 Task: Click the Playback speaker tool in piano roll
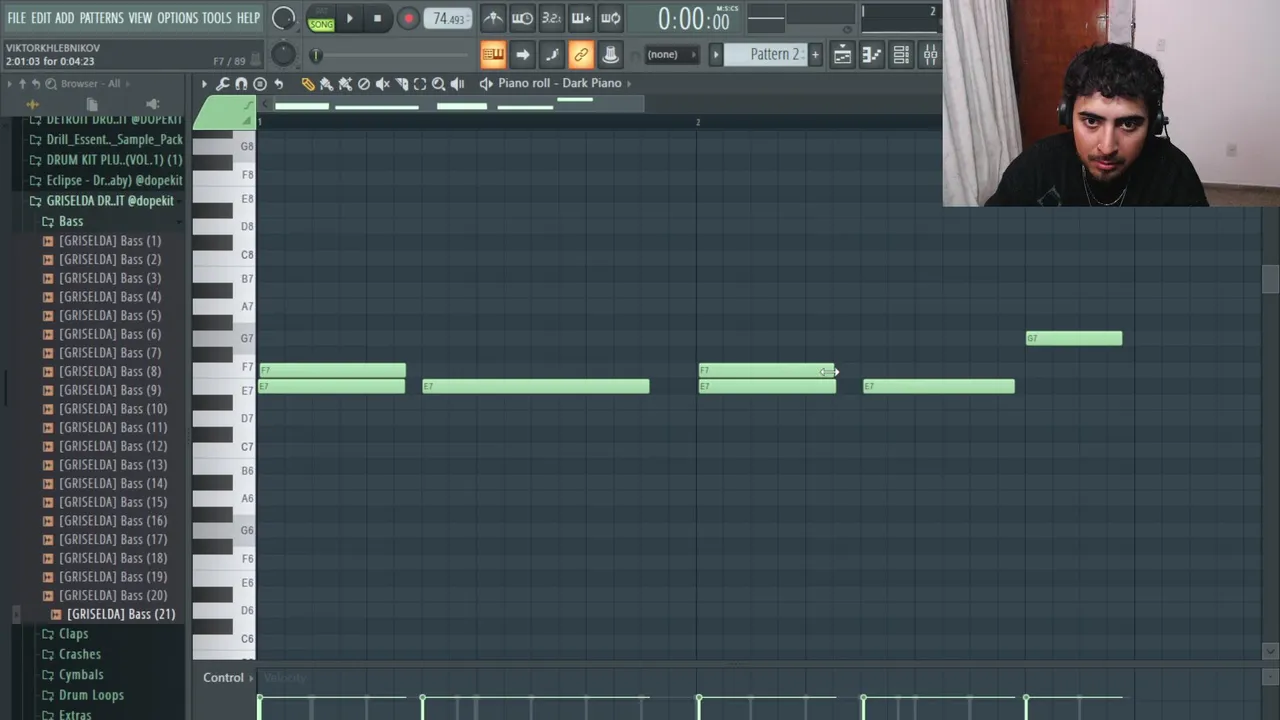[457, 84]
